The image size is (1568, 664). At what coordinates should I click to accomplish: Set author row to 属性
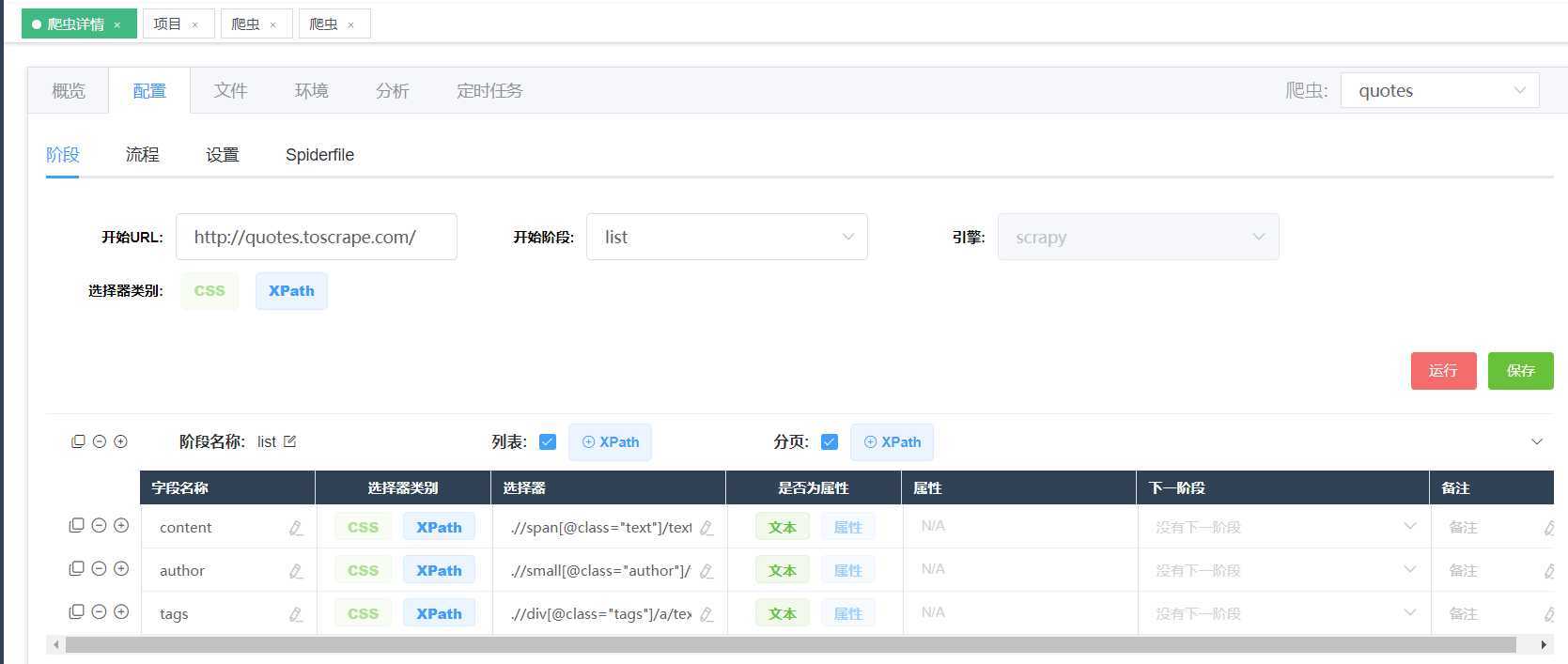(847, 570)
